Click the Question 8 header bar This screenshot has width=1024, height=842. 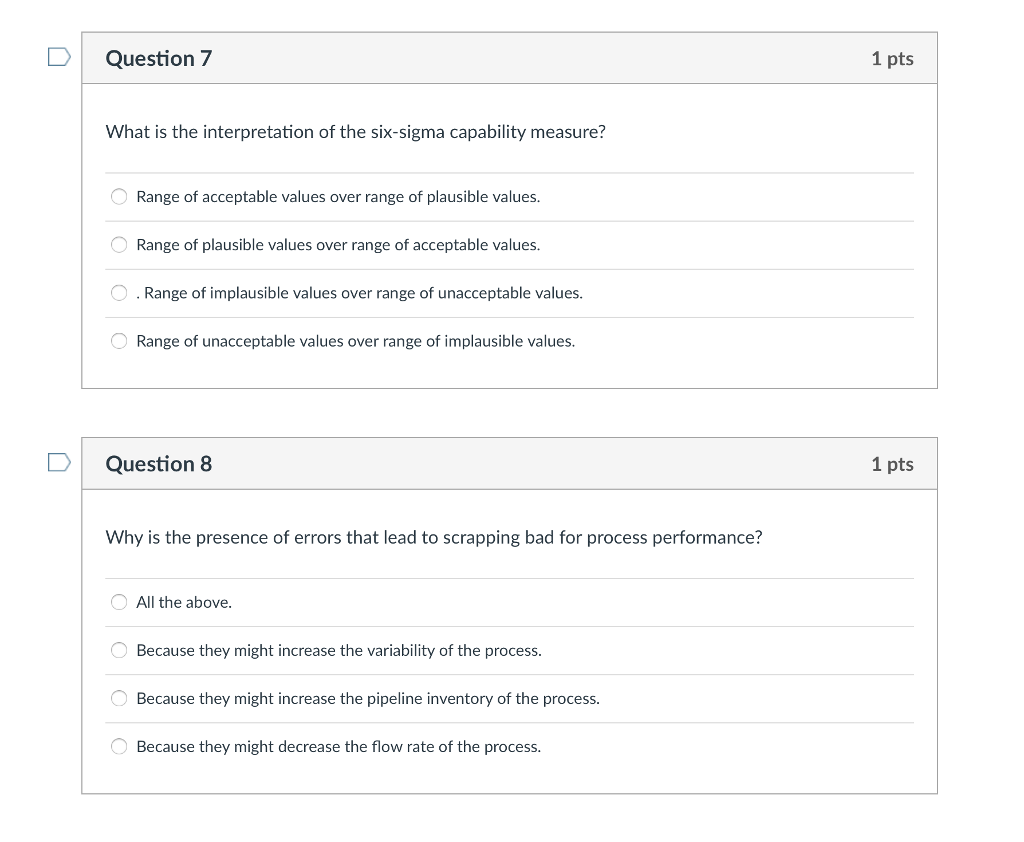coord(510,463)
